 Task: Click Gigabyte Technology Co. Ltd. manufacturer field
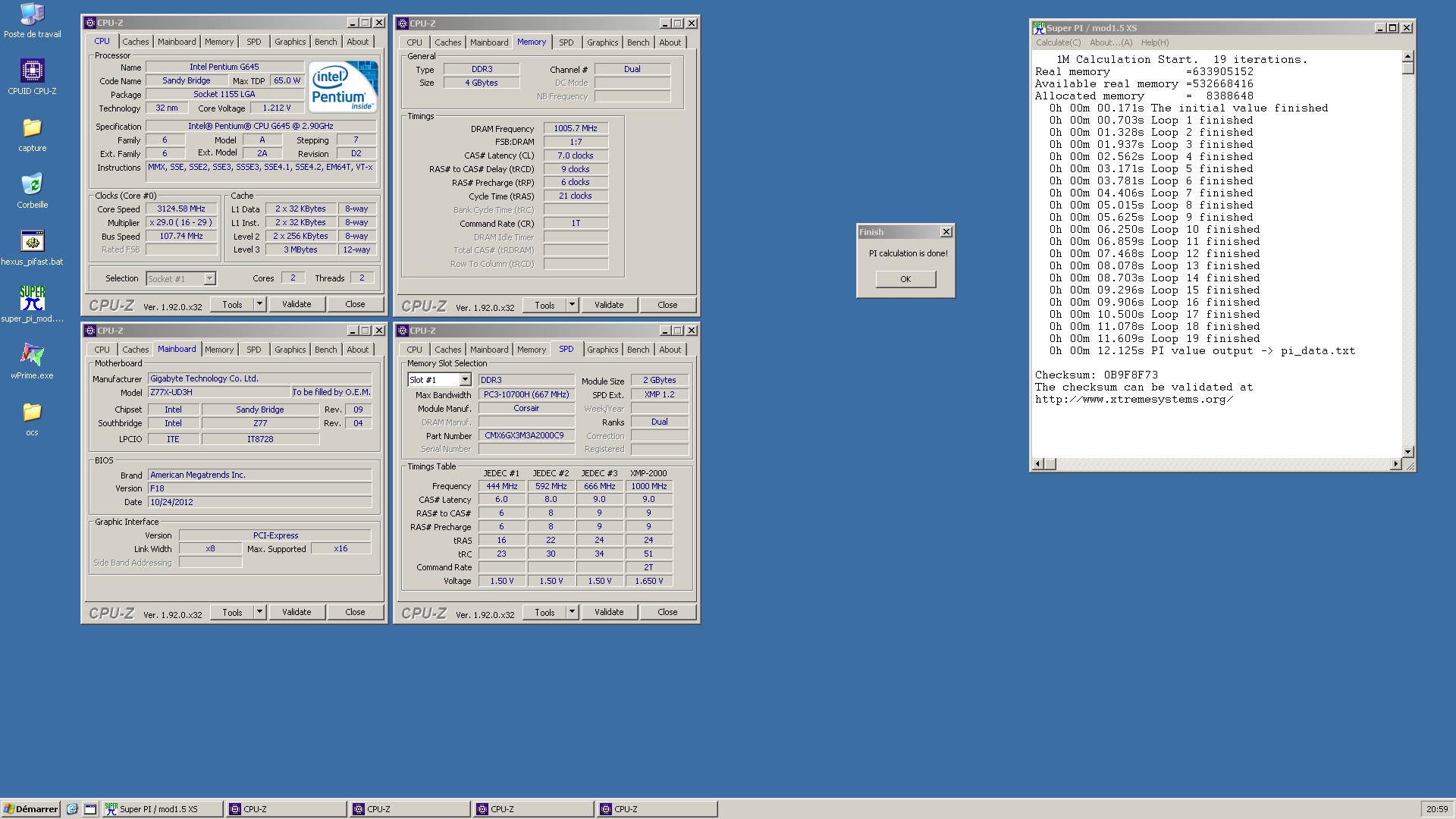point(260,378)
